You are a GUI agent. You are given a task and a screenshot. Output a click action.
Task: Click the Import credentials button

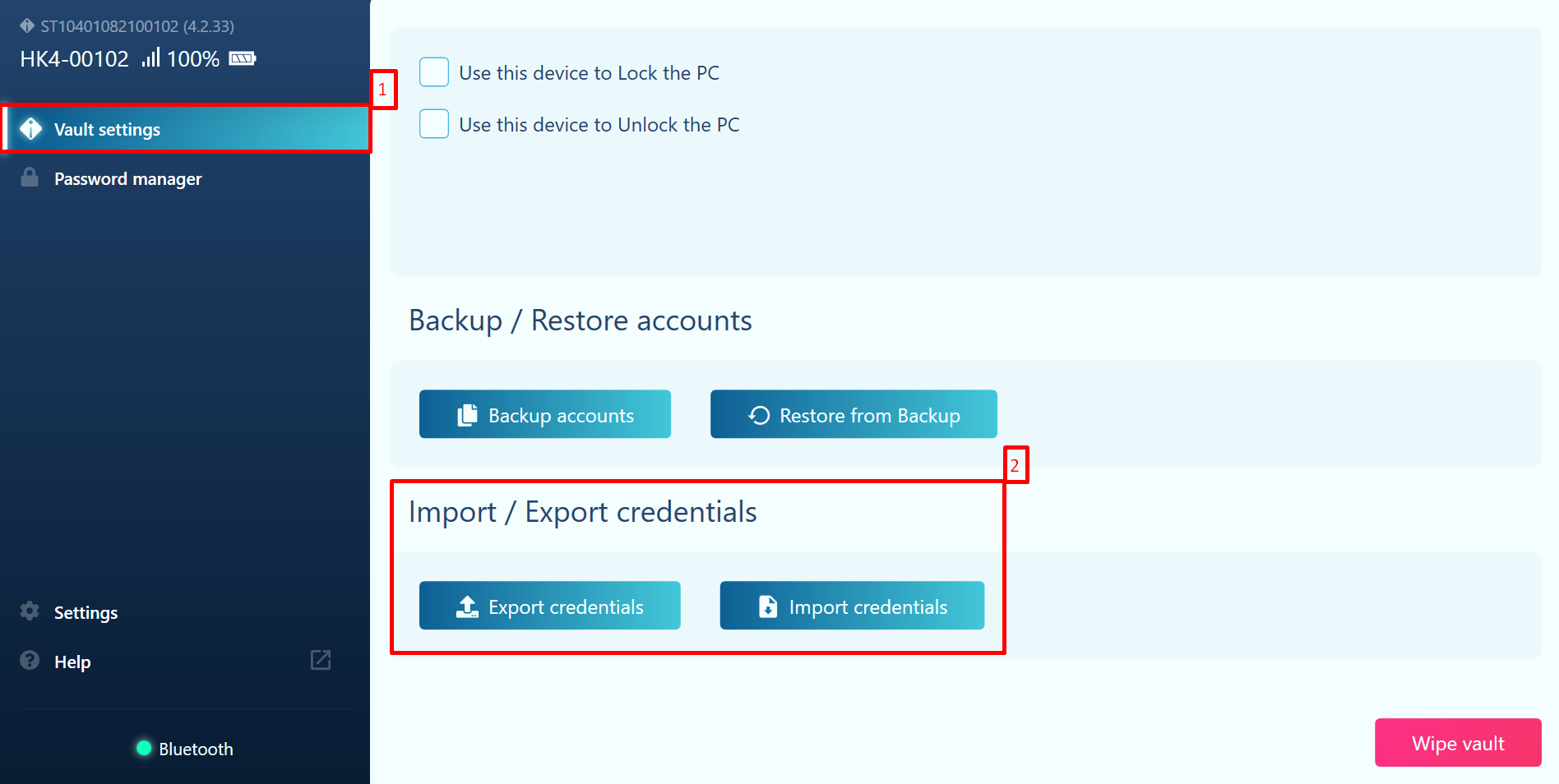tap(852, 606)
